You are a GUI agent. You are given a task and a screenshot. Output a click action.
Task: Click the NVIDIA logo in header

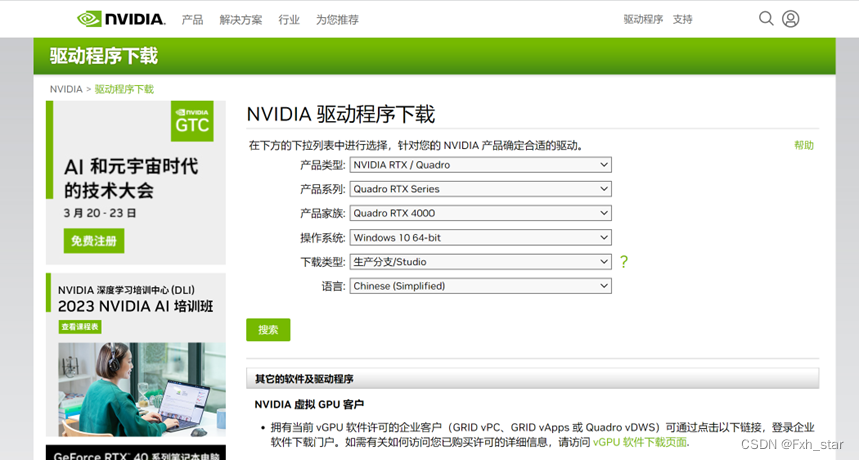(x=121, y=19)
